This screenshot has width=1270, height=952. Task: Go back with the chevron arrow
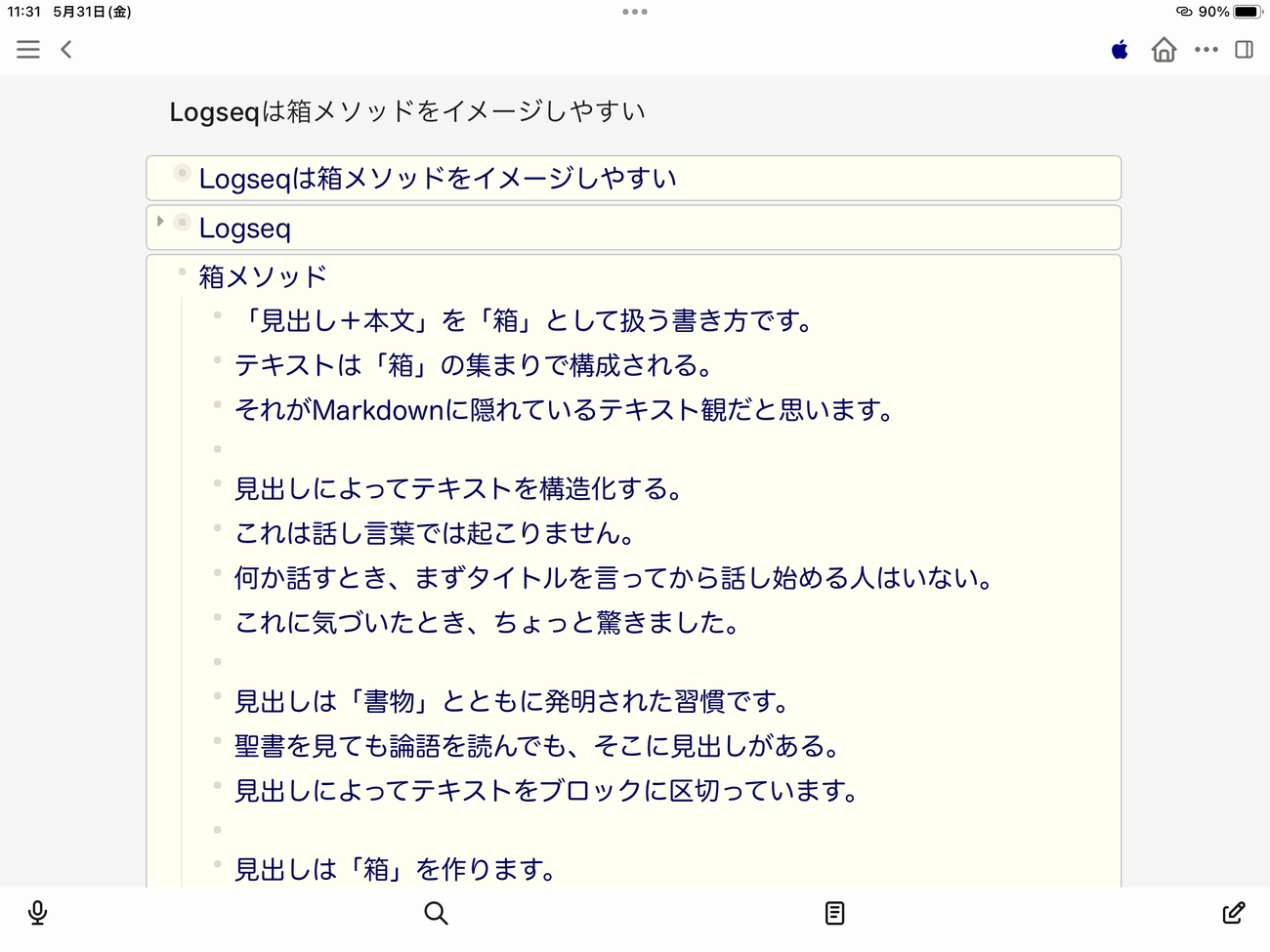66,50
